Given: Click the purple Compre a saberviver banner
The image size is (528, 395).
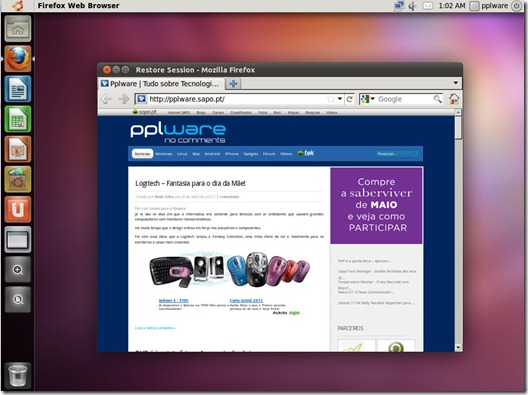Looking at the screenshot, I should click(376, 205).
